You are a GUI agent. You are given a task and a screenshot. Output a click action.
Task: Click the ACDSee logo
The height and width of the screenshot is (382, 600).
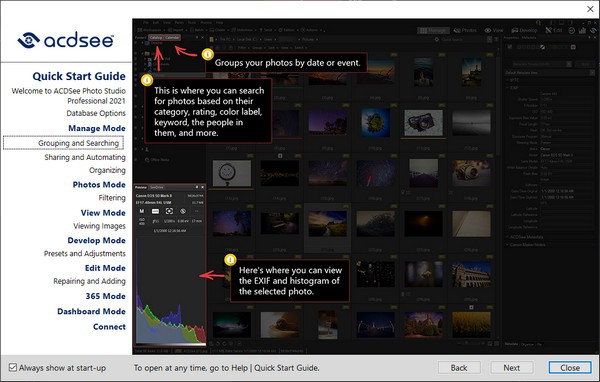click(66, 40)
